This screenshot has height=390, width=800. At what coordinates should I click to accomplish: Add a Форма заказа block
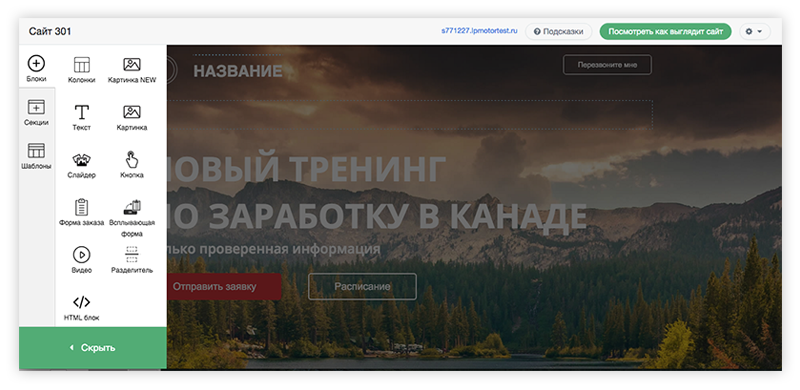coord(82,212)
